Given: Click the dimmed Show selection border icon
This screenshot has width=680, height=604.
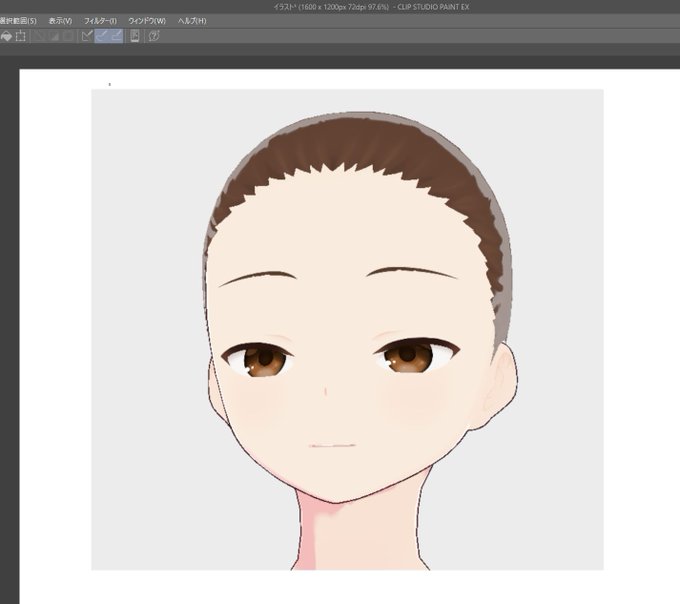Looking at the screenshot, I should 68,36.
